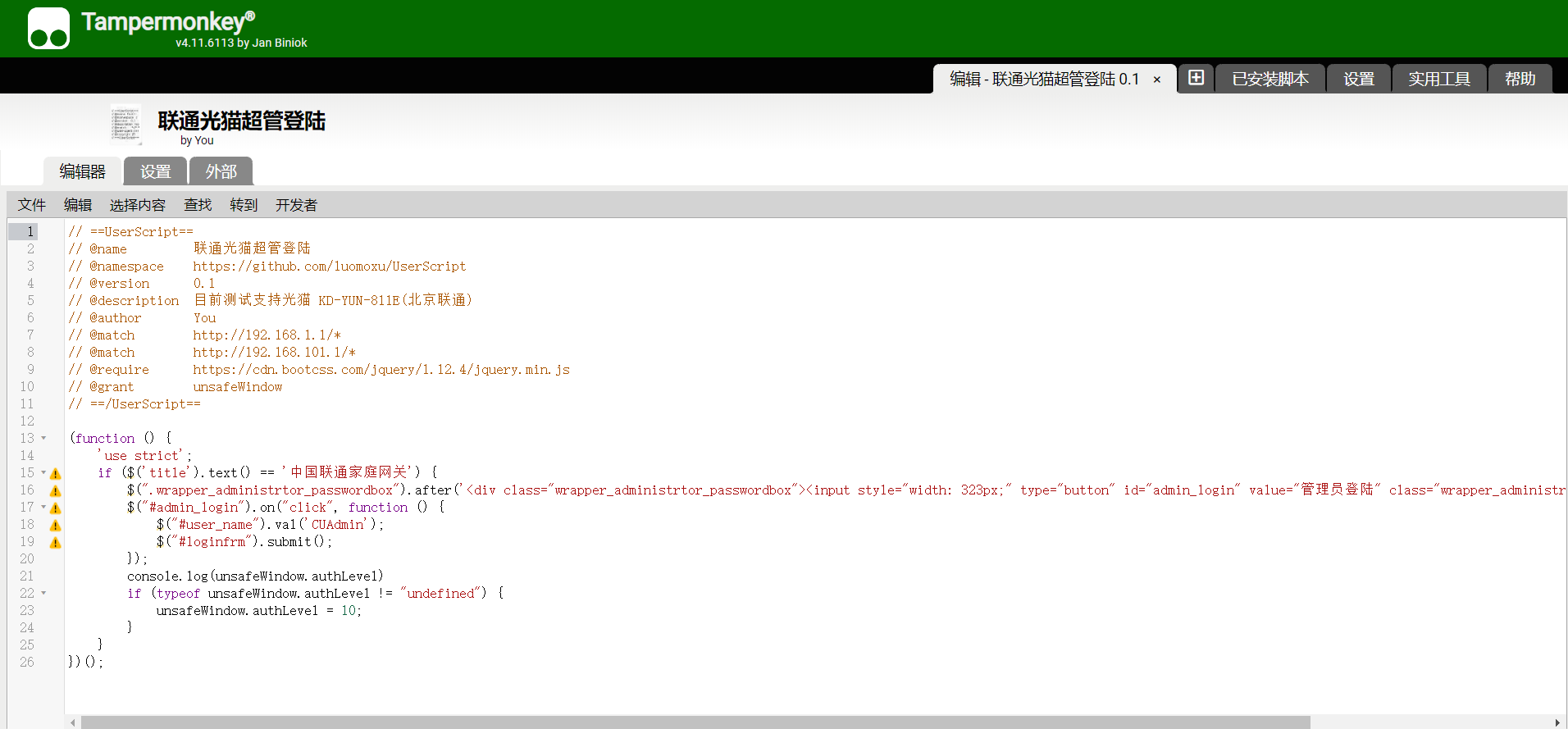Click the Tampermonkey logo icon
1568x729 pixels.
coord(48,29)
